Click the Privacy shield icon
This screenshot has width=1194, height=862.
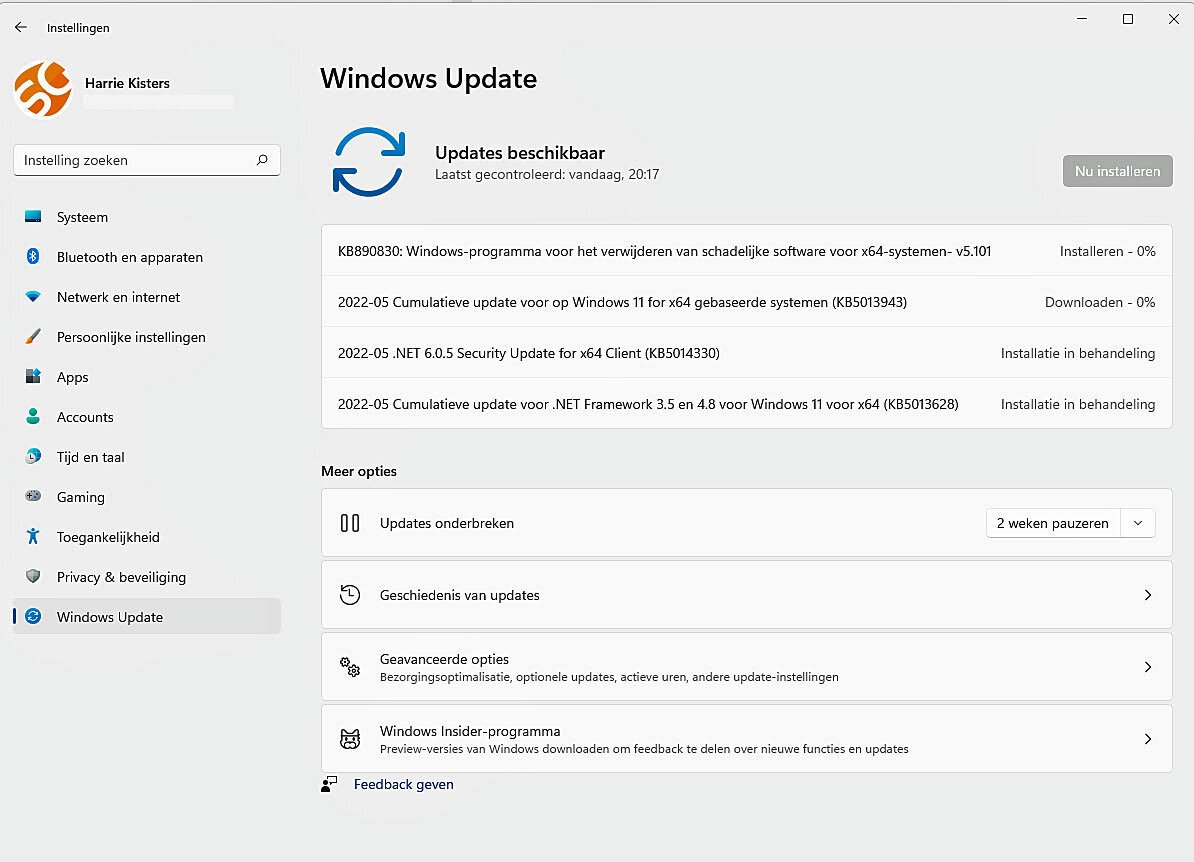[33, 576]
